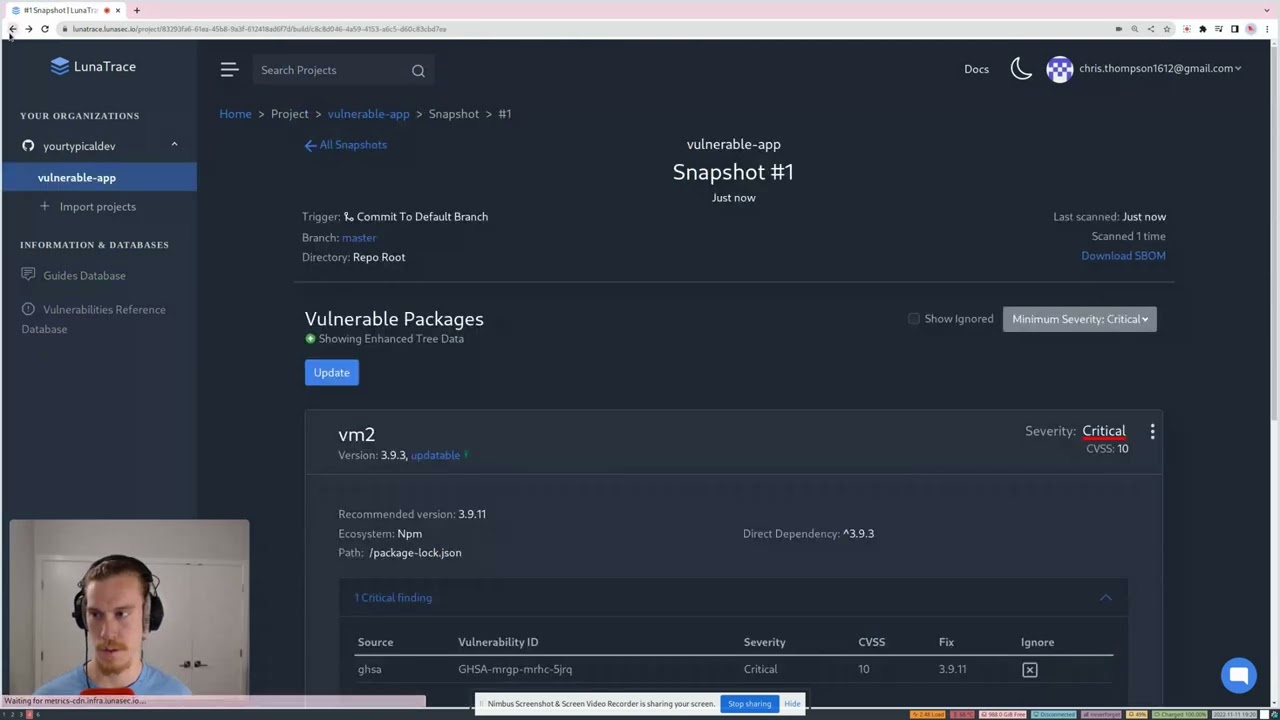Screen dimensions: 1280x720
Task: Collapse the yourtypicaldev organization
Action: [x=174, y=145]
